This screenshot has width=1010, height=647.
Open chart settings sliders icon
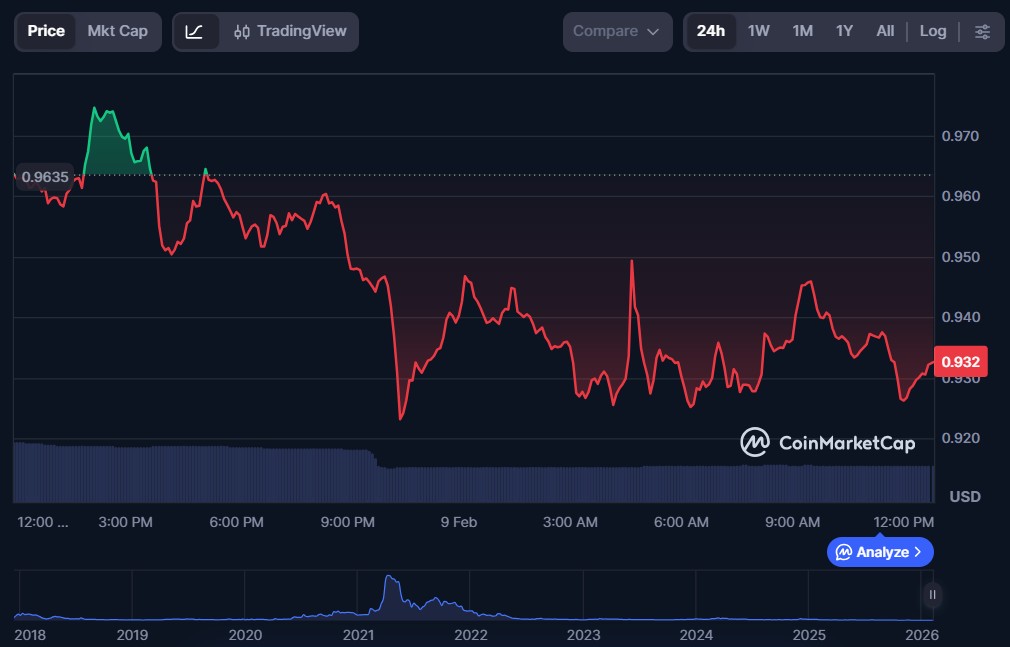pos(982,31)
